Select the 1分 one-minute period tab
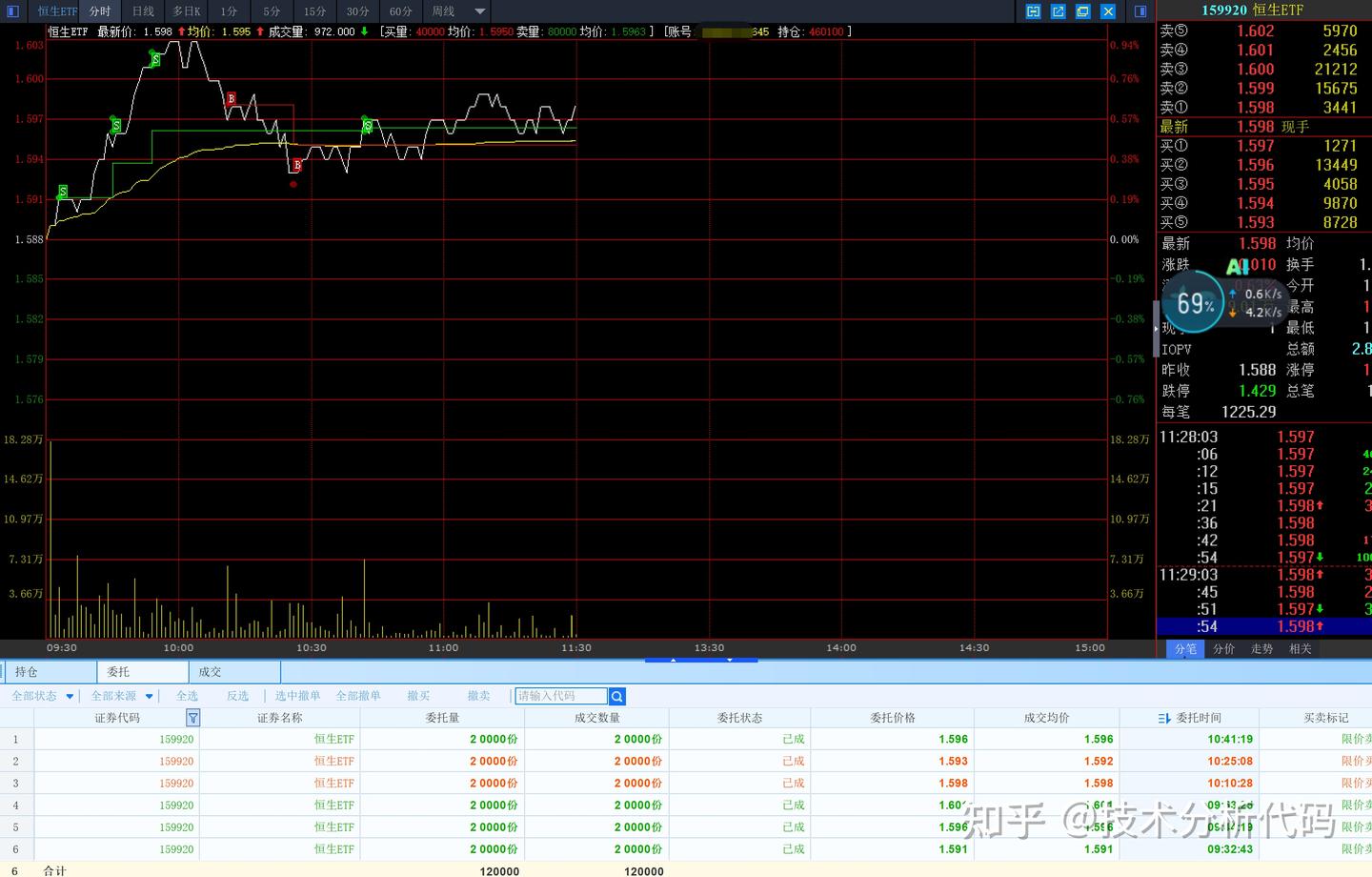 point(229,11)
